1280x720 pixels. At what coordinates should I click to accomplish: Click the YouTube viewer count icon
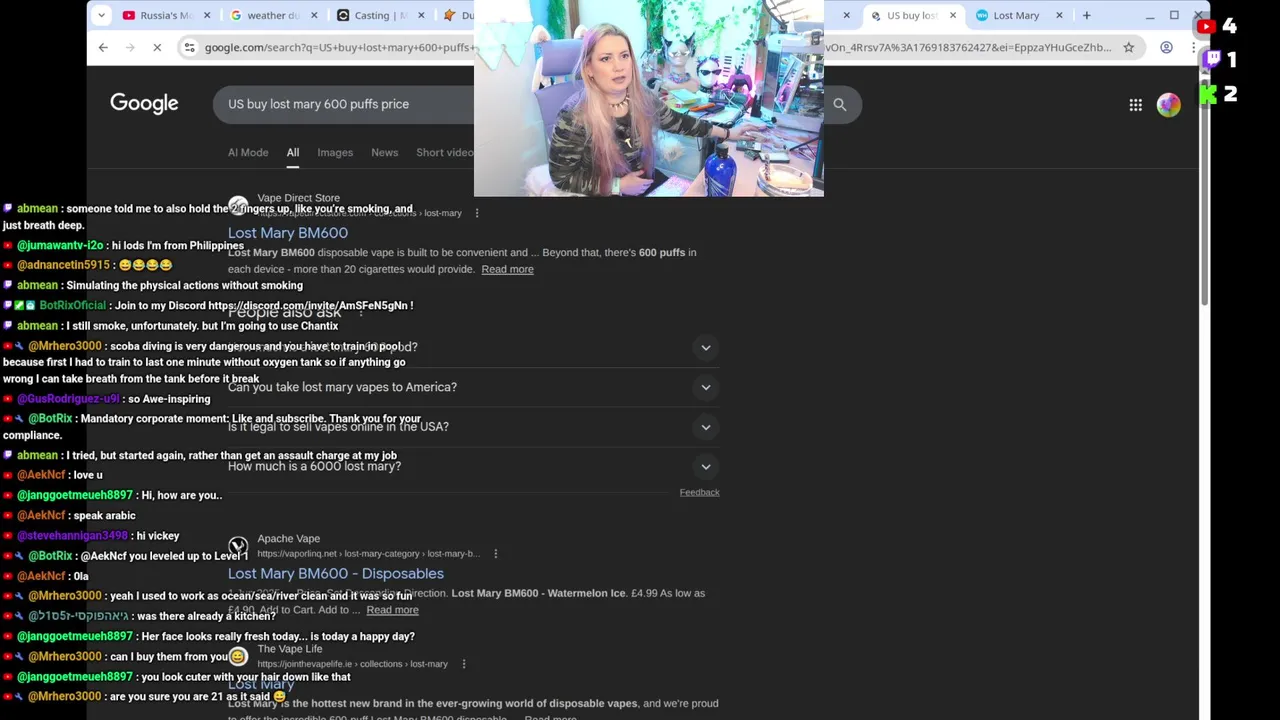click(x=1206, y=27)
